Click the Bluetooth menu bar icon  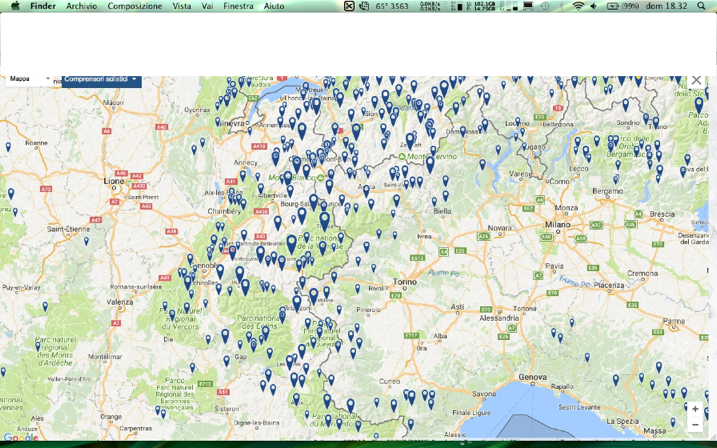562,6
